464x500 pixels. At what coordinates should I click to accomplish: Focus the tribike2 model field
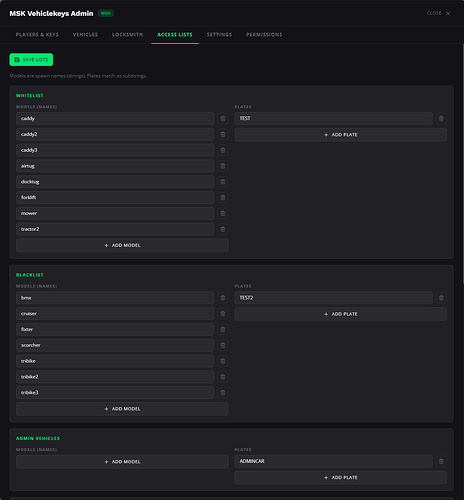[x=115, y=377]
